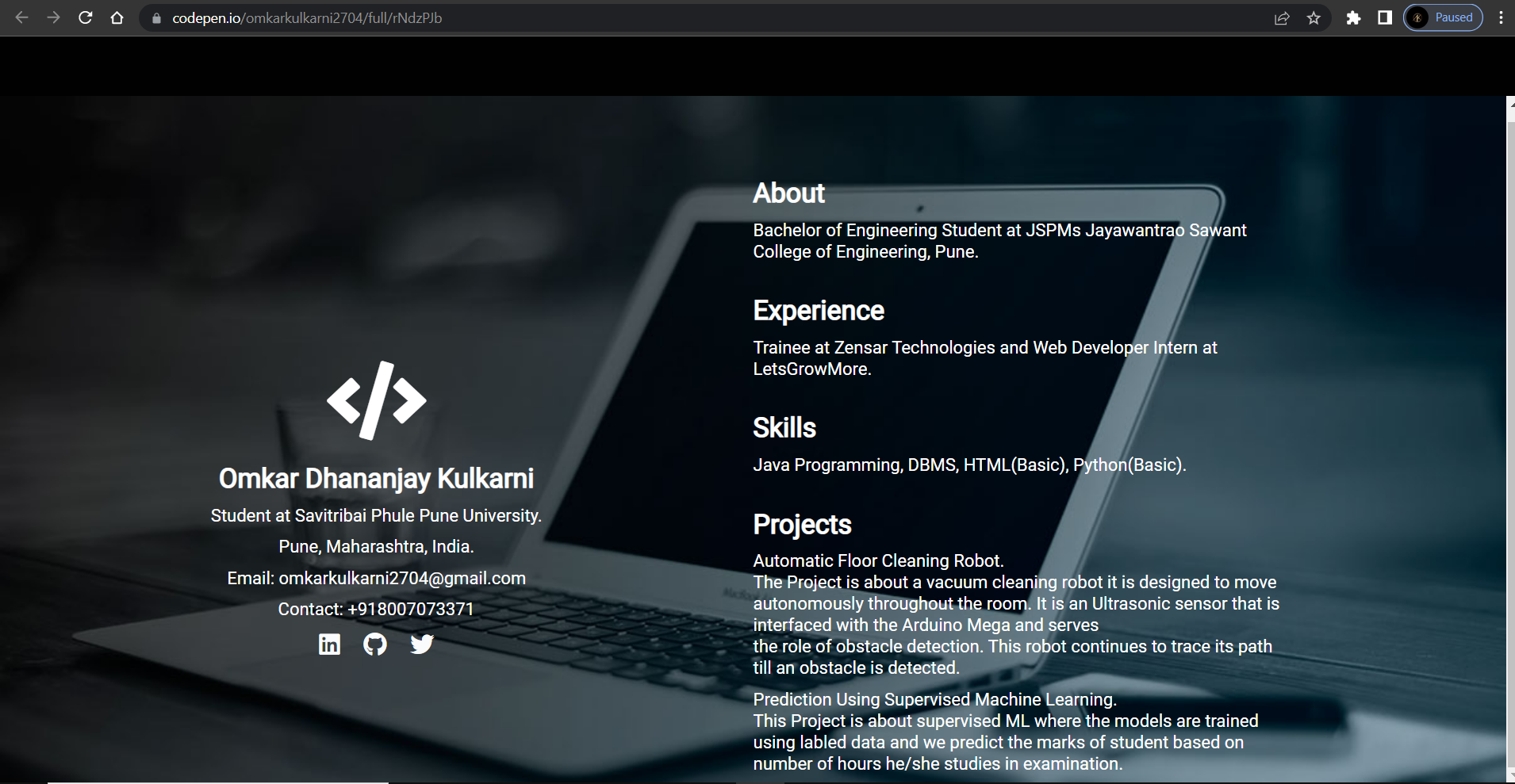The width and height of the screenshot is (1515, 784).
Task: Open the GitHub profile icon
Action: tap(375, 644)
